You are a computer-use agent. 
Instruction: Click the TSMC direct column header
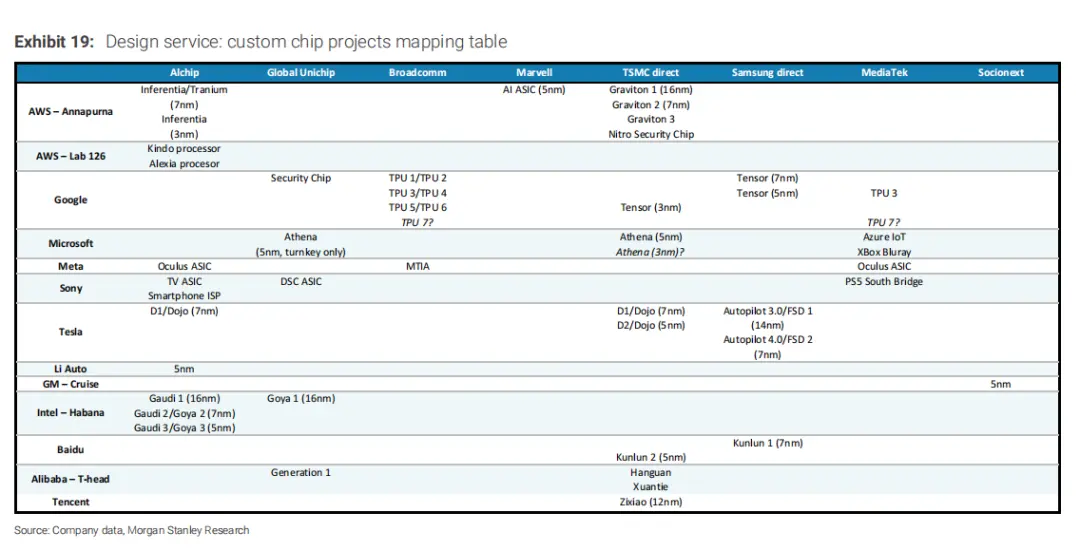(650, 73)
